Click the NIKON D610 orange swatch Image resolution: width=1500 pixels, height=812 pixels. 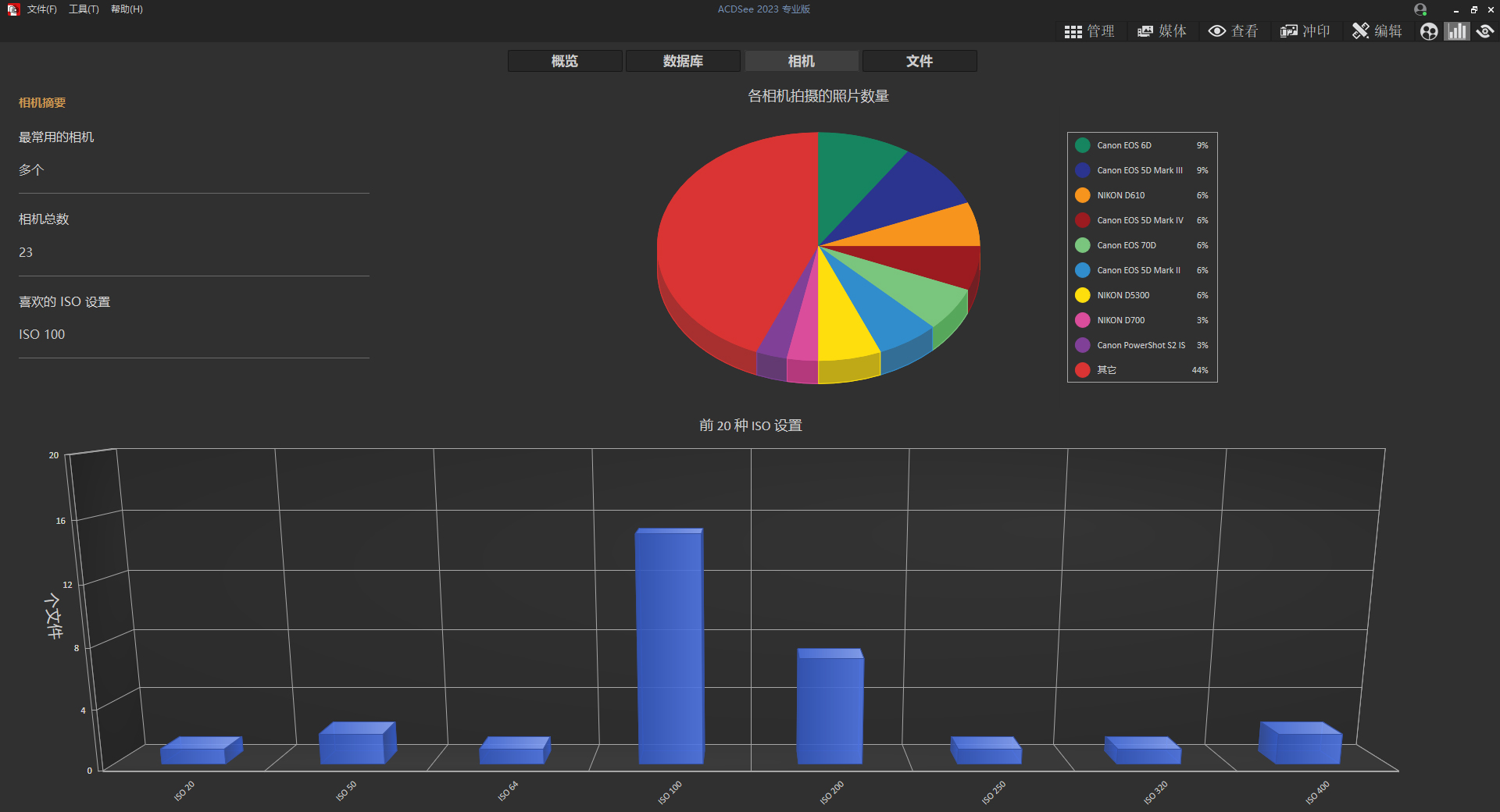point(1082,195)
